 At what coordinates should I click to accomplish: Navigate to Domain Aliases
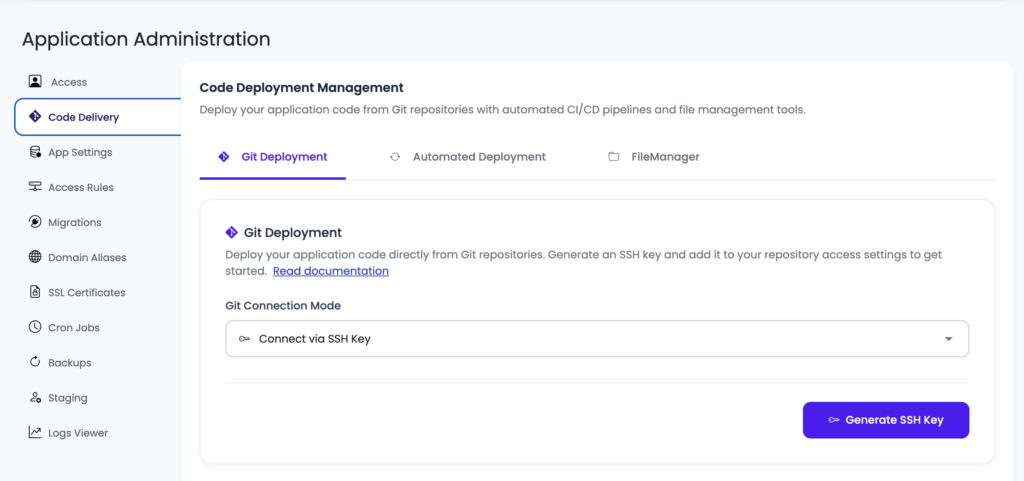(87, 257)
